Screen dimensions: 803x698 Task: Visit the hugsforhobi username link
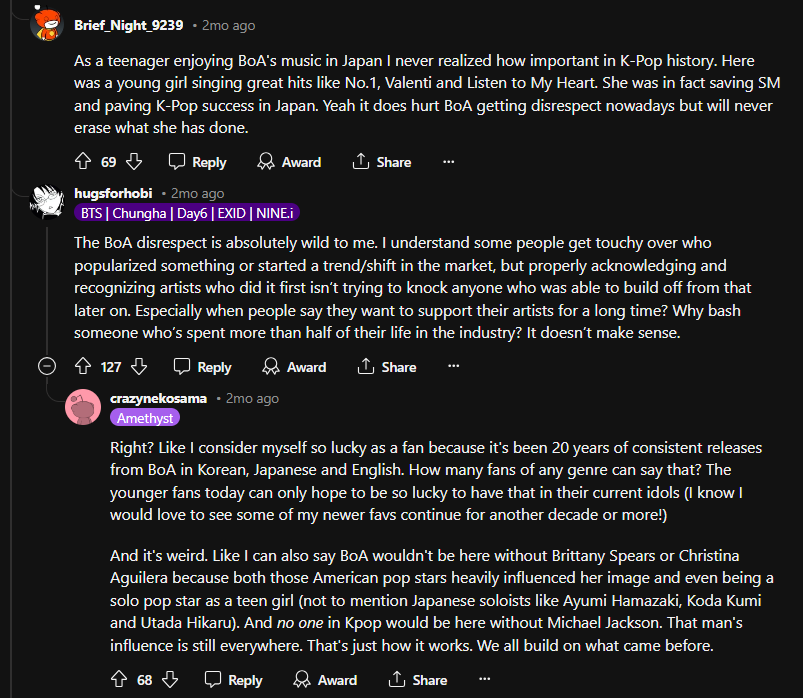tap(114, 193)
